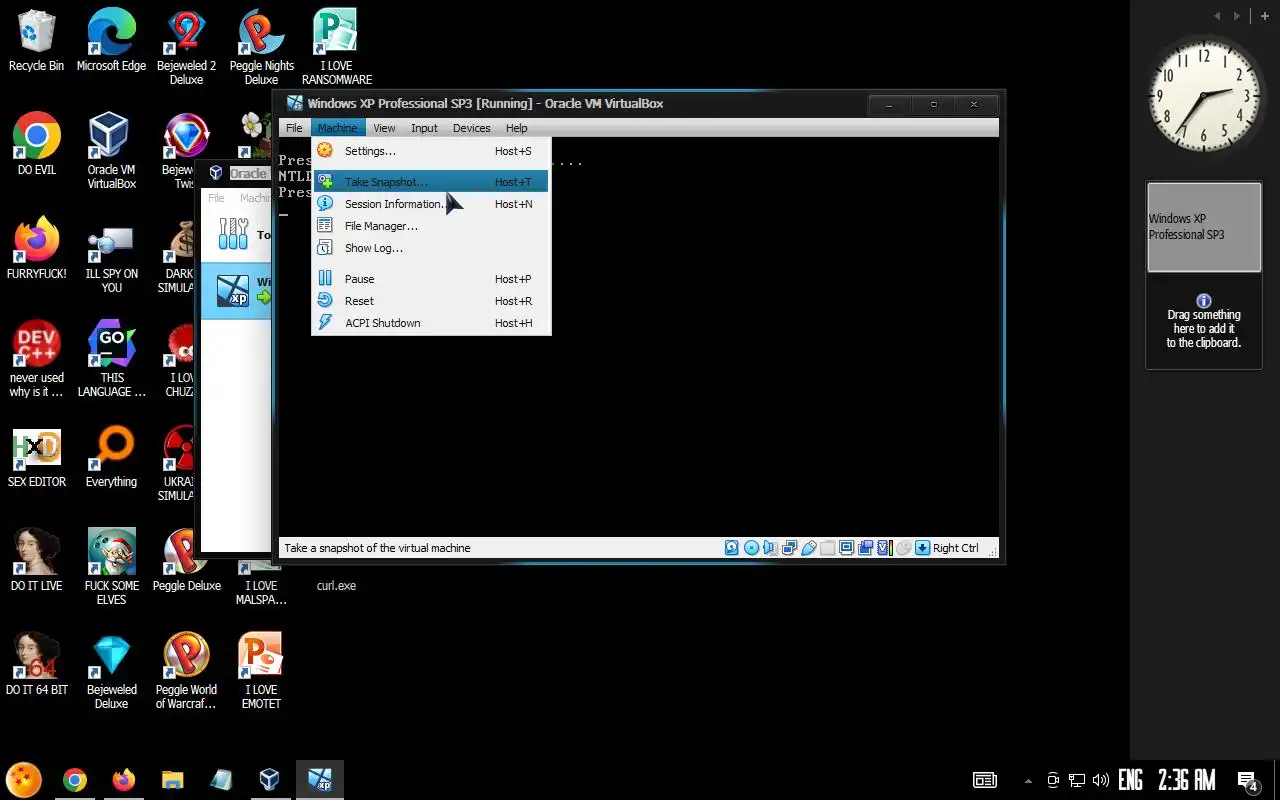The width and height of the screenshot is (1280, 800).
Task: Click the shared folders status icon
Action: [x=827, y=548]
